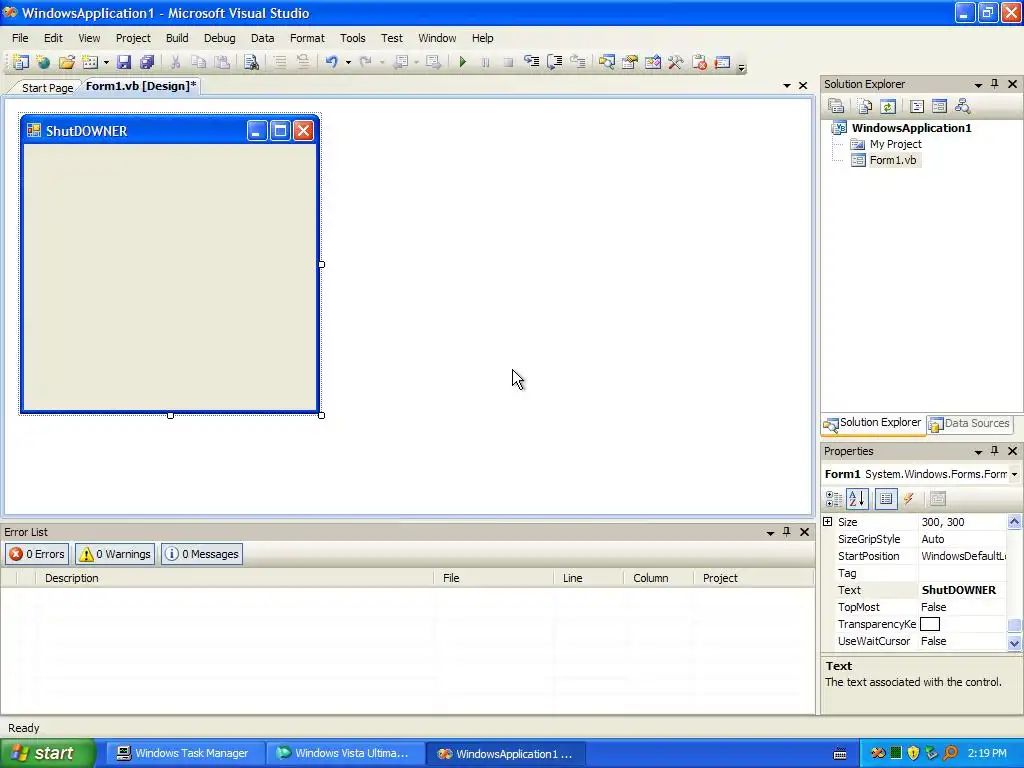This screenshot has height=768, width=1024.
Task: Switch to the Start Page tab
Action: click(x=47, y=88)
